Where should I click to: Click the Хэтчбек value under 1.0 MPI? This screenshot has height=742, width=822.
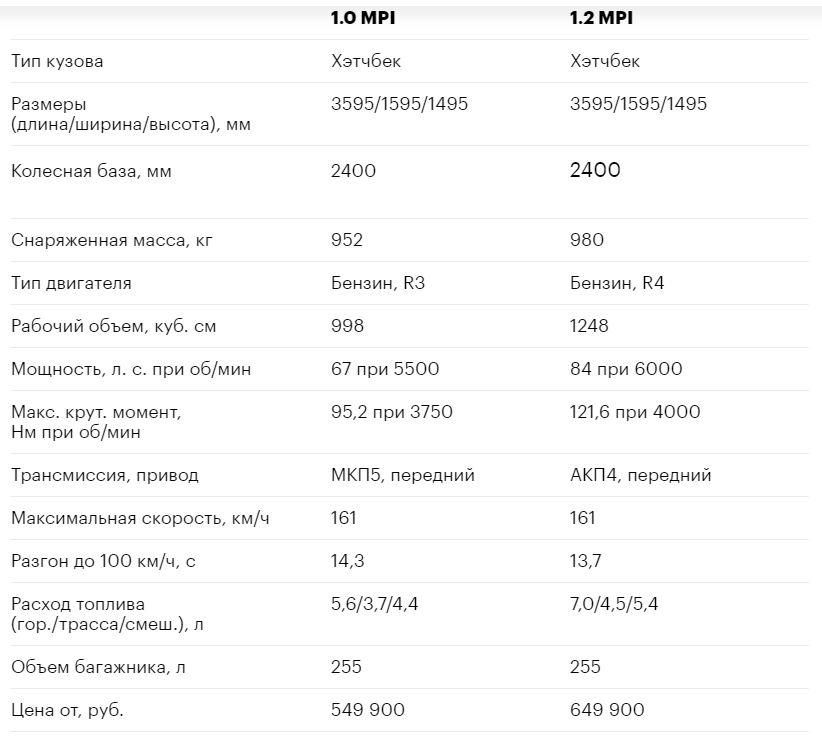[x=366, y=61]
